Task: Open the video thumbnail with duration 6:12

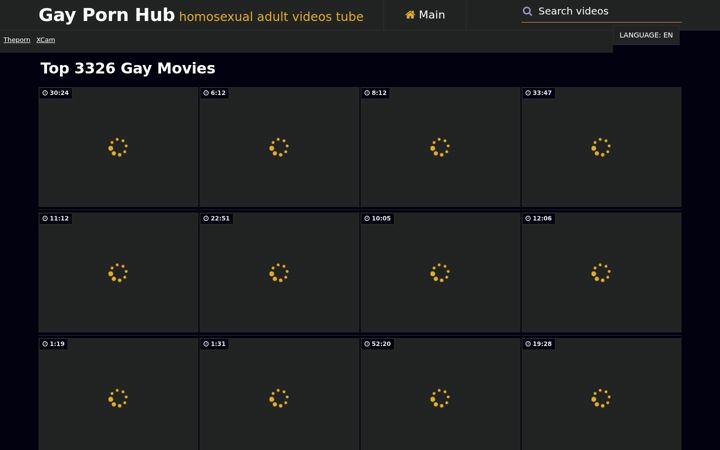Action: [x=279, y=147]
